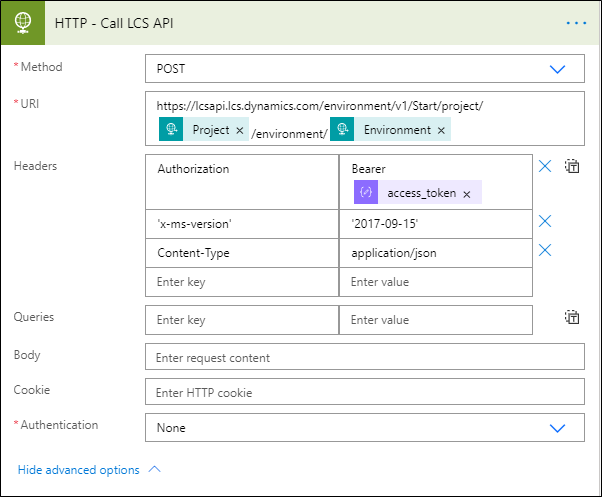The image size is (602, 497).
Task: Switch Headers to text mode icon
Action: [572, 167]
